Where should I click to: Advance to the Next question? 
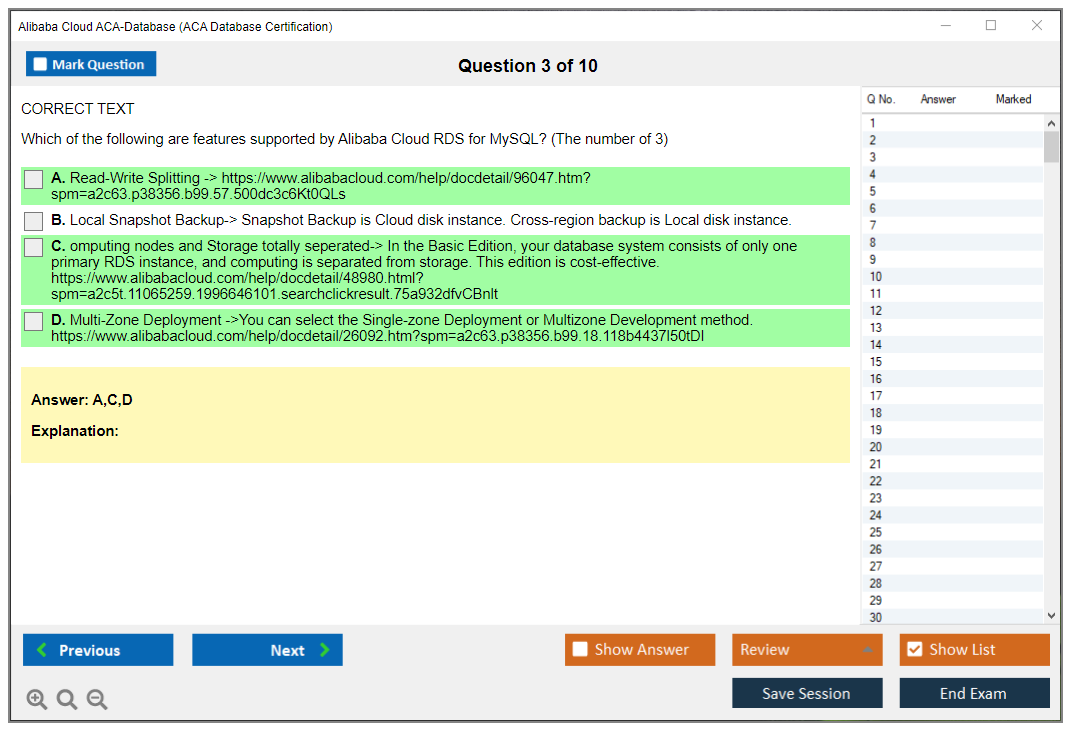tap(267, 650)
